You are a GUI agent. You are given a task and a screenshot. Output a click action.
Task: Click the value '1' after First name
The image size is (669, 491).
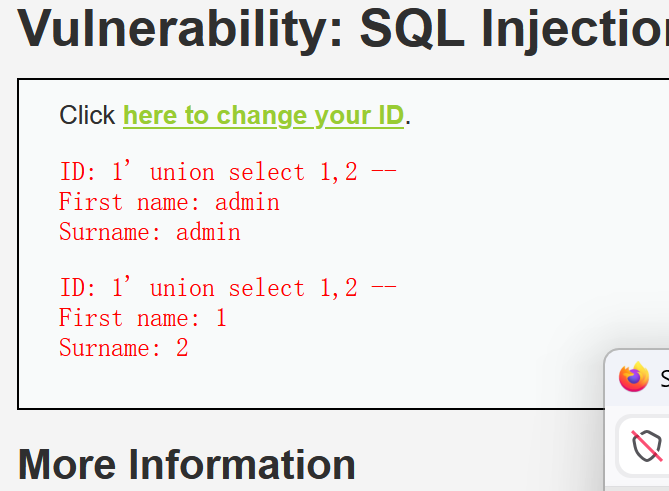(x=221, y=318)
